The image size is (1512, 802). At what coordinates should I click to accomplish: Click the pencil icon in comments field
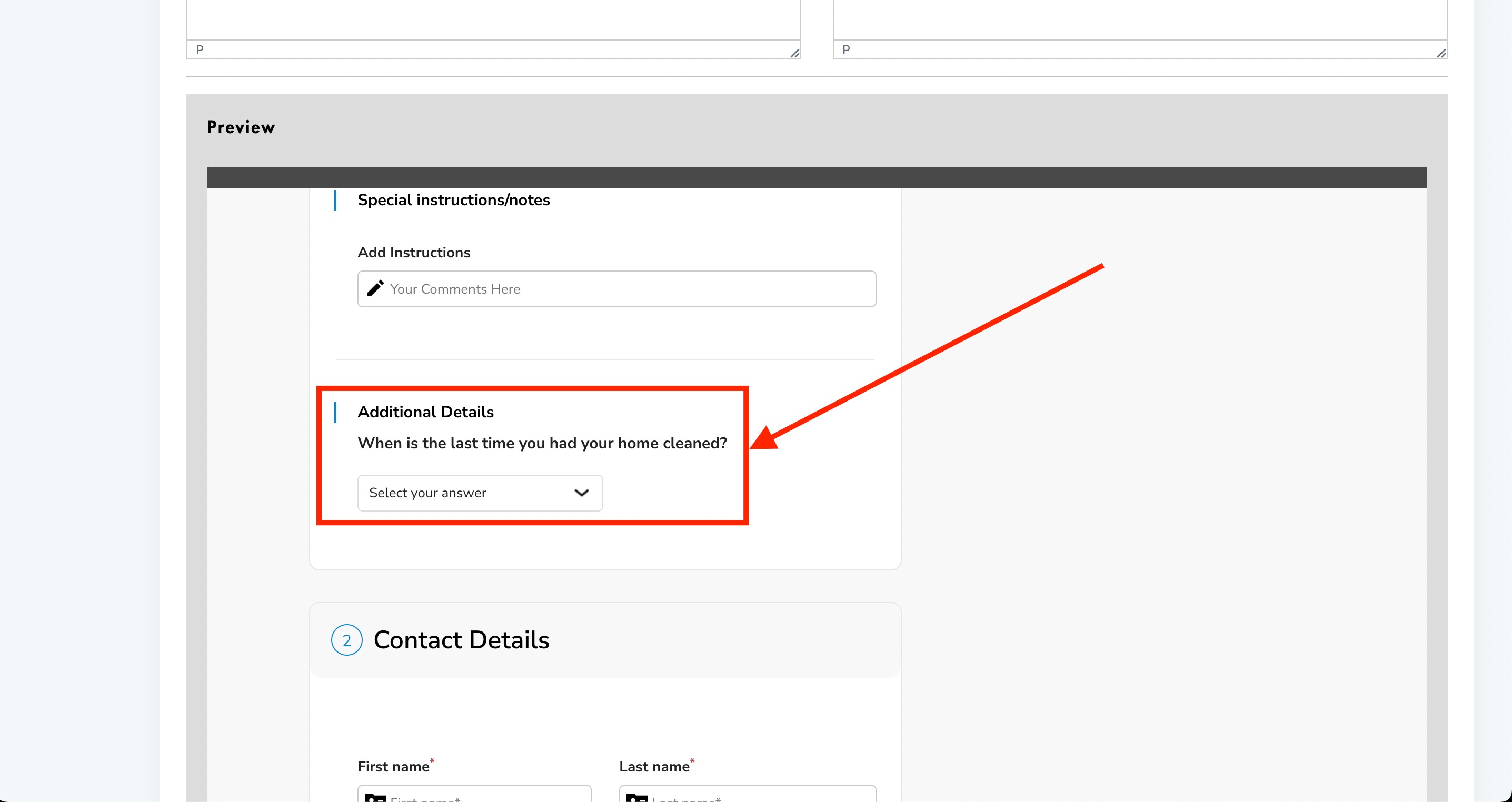click(376, 288)
